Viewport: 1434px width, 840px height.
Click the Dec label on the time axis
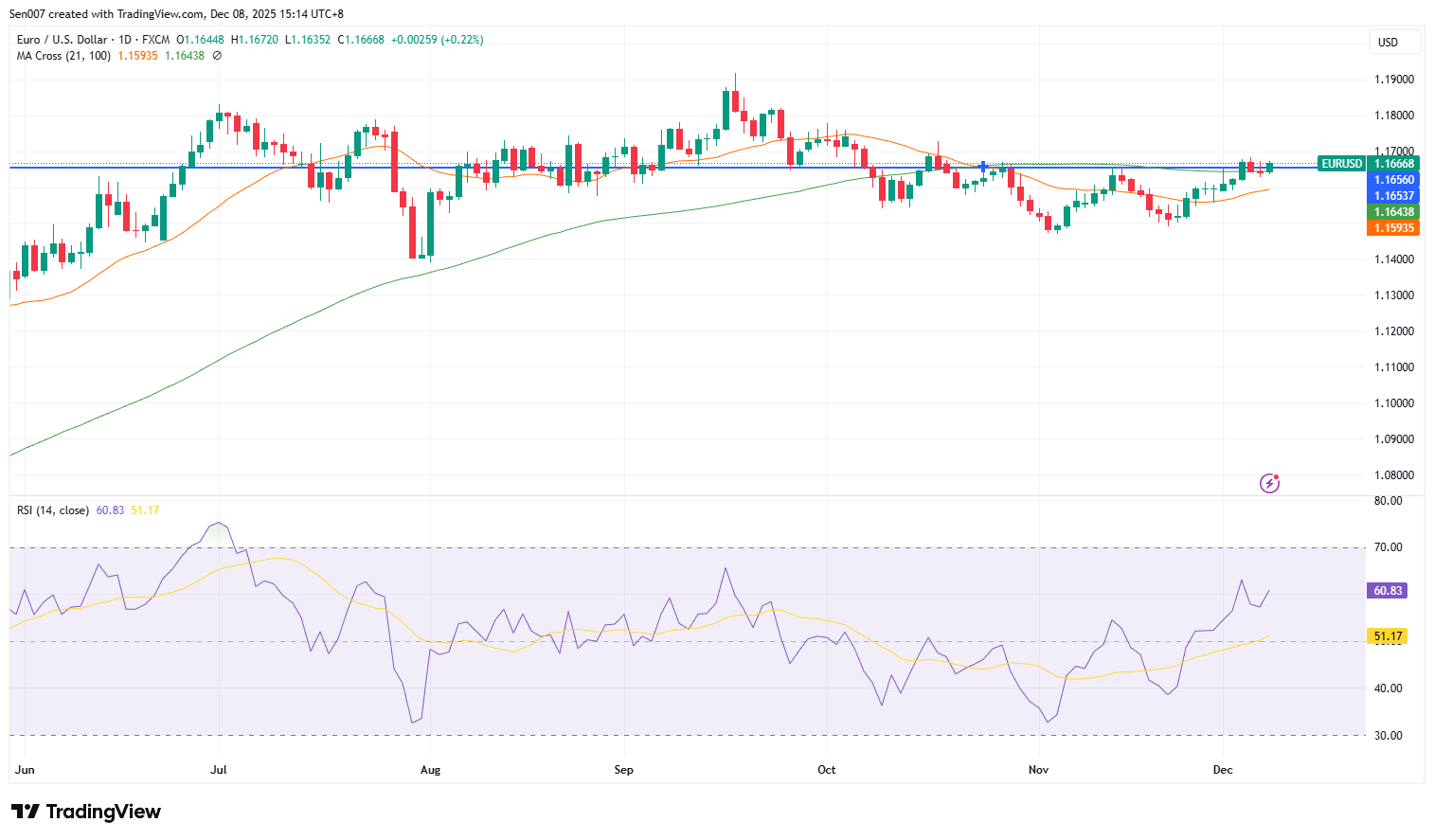pyautogui.click(x=1223, y=770)
